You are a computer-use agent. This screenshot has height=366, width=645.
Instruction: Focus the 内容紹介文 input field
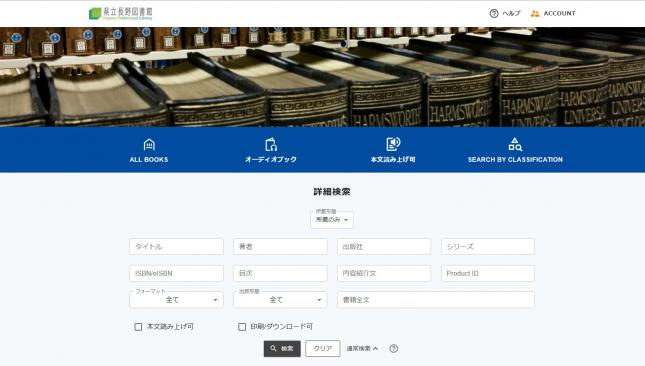[384, 273]
